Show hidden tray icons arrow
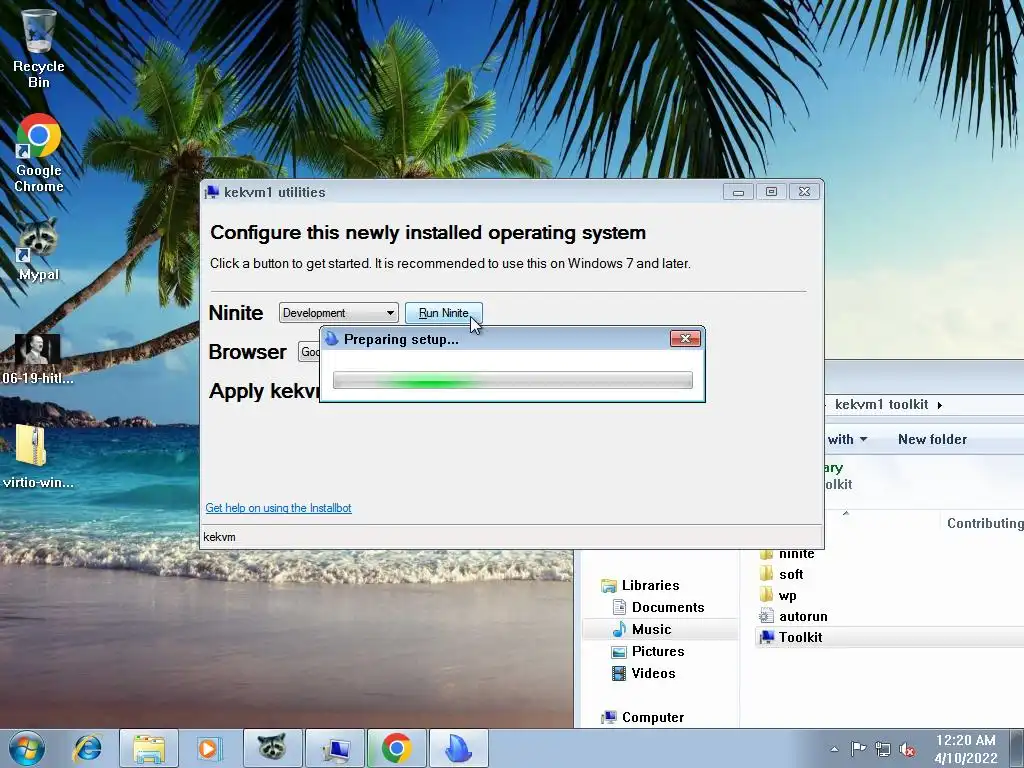This screenshot has height=768, width=1024. pyautogui.click(x=835, y=749)
